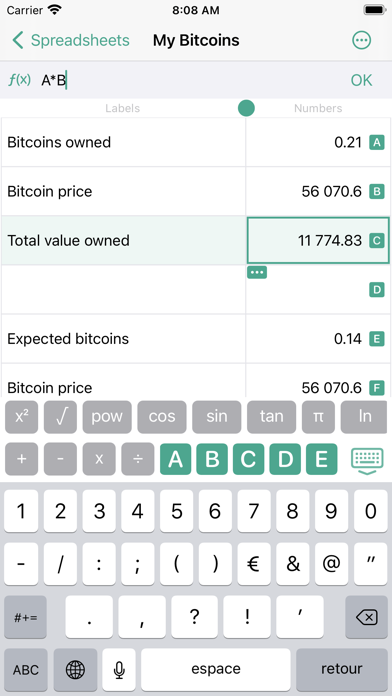Tap the microphone dictation key
Screen dimensions: 392x696
pyautogui.click(x=119, y=669)
